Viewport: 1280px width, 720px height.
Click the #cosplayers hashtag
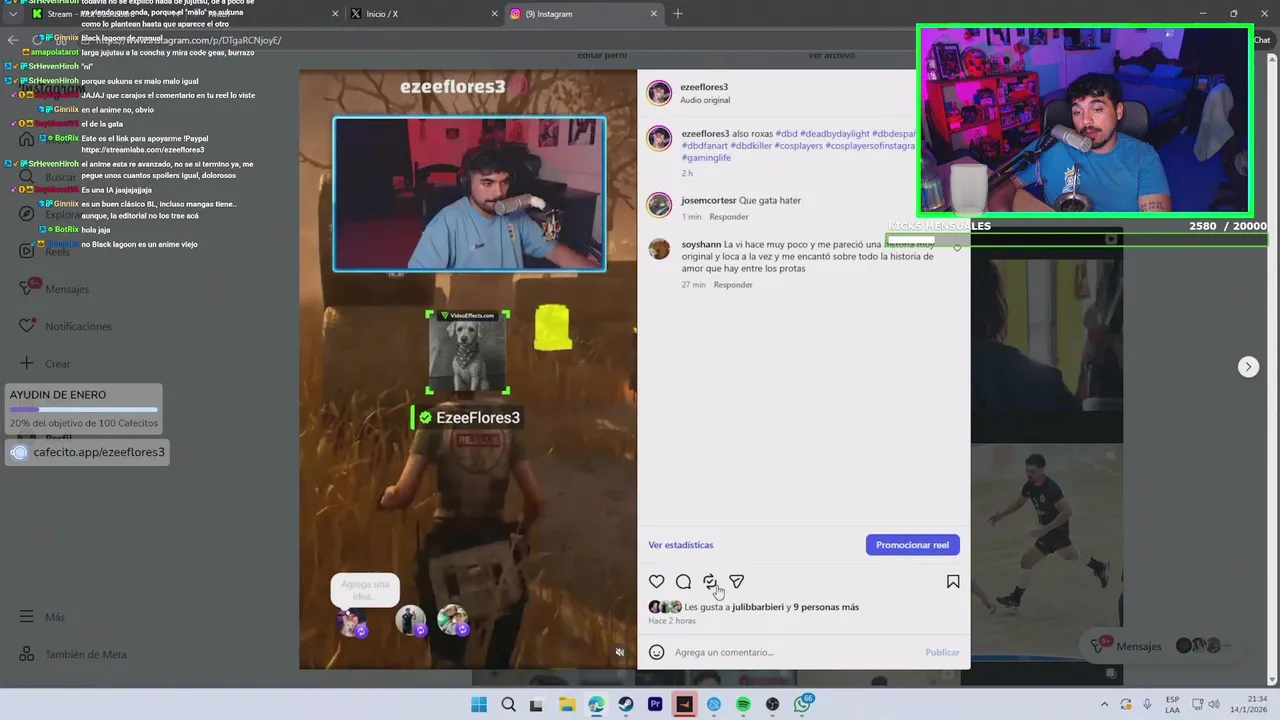[x=798, y=145]
